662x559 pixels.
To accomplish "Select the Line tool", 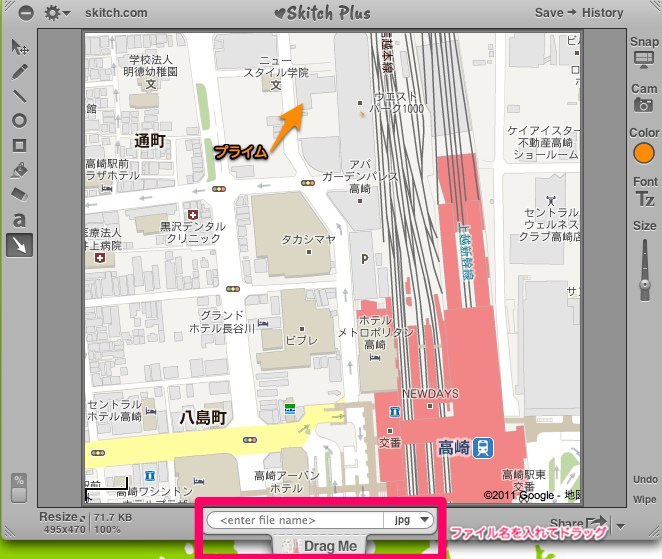I will point(19,96).
